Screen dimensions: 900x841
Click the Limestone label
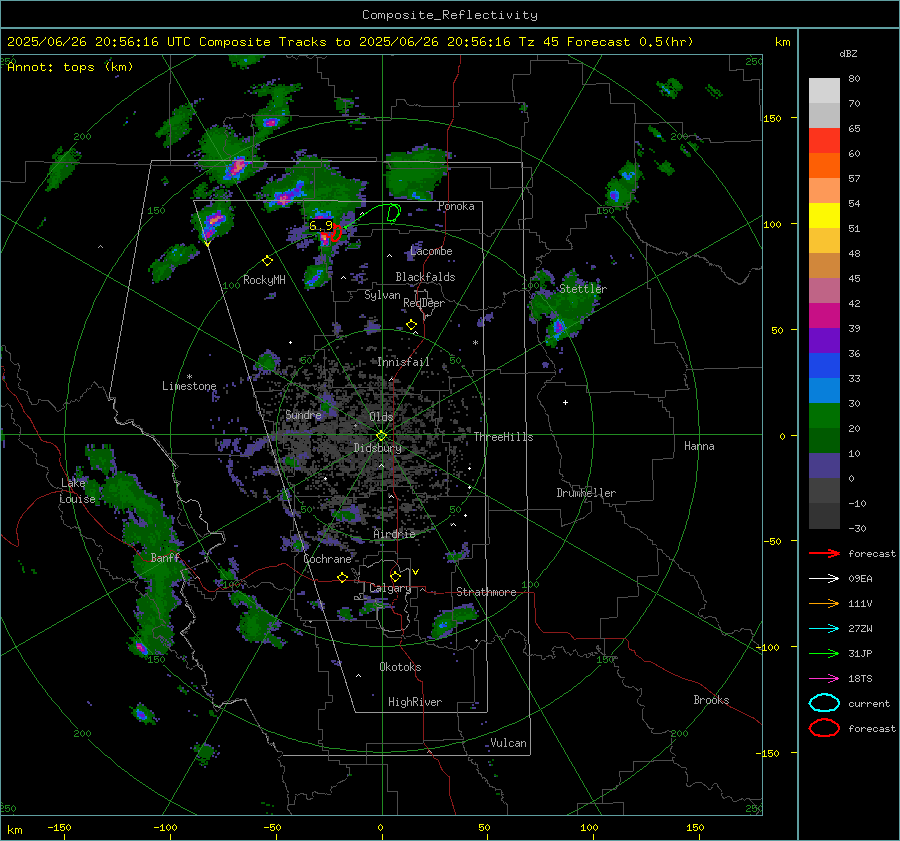point(189,386)
